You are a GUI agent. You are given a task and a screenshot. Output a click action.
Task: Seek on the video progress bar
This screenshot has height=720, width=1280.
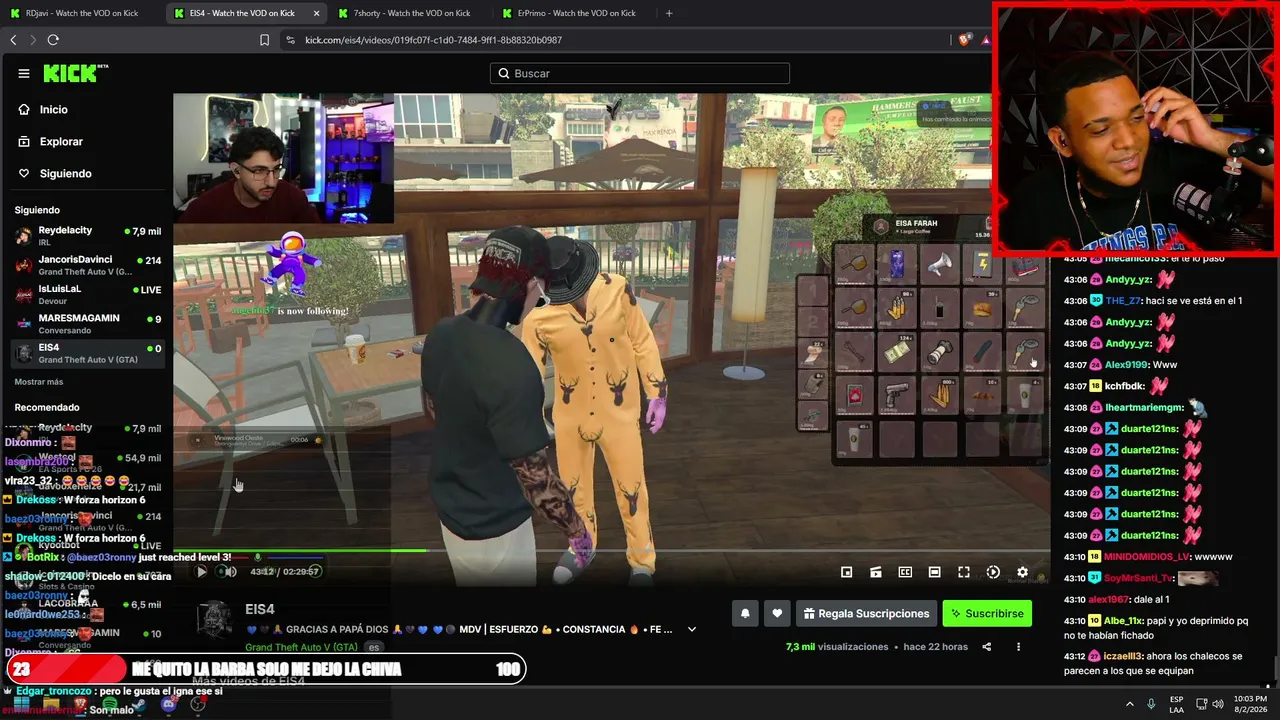coord(612,550)
